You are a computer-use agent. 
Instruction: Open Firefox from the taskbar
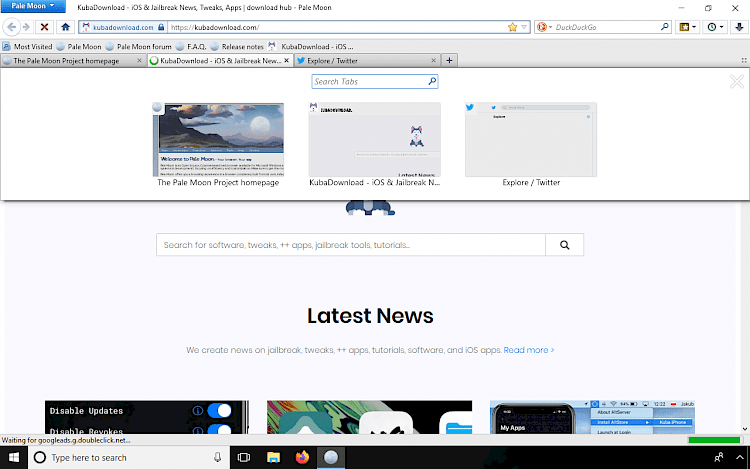point(302,458)
